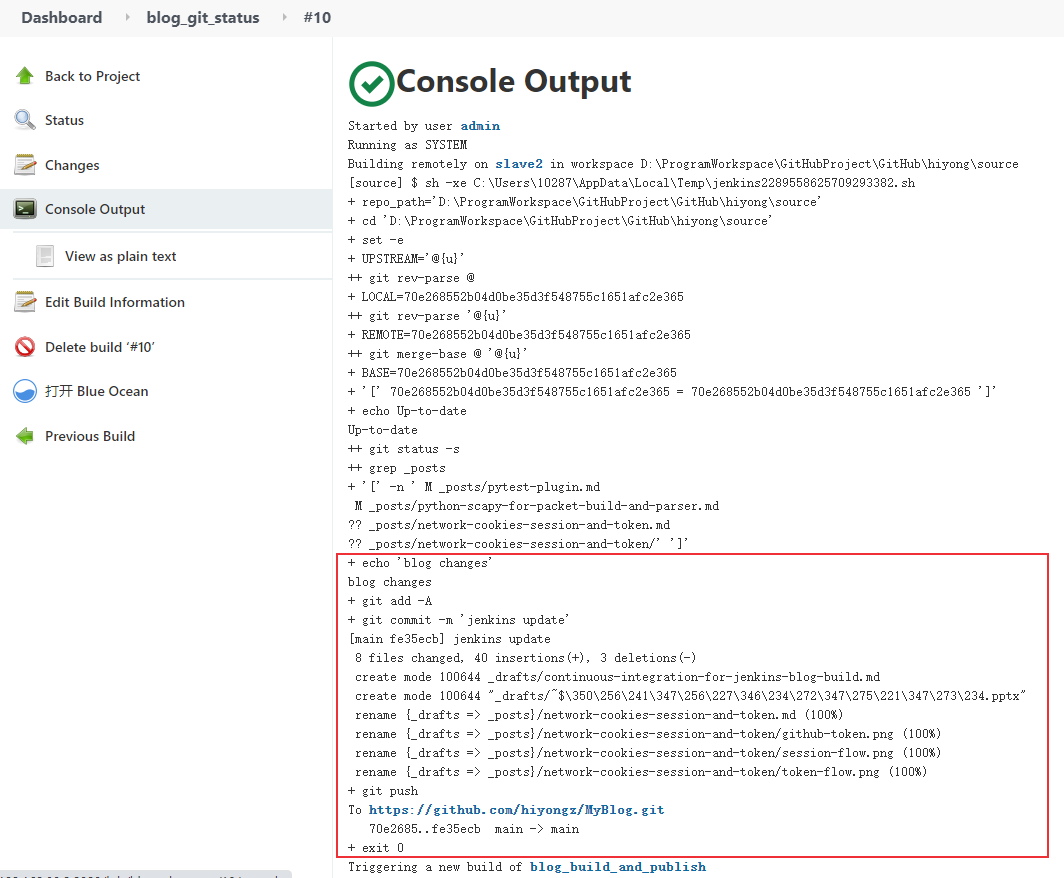Click the slave2 node link
The image size is (1064, 878).
(518, 164)
